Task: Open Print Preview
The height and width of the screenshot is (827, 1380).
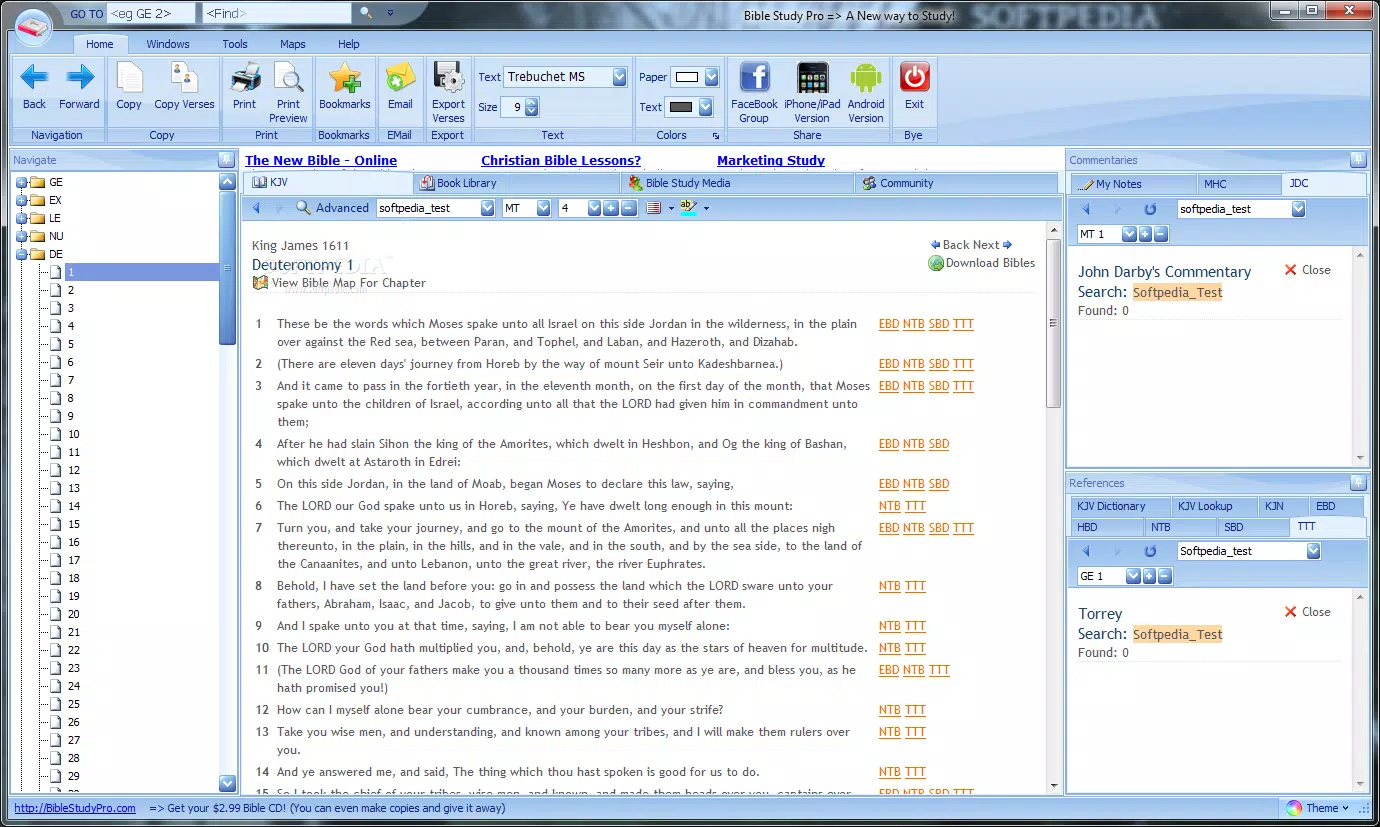Action: tap(288, 93)
